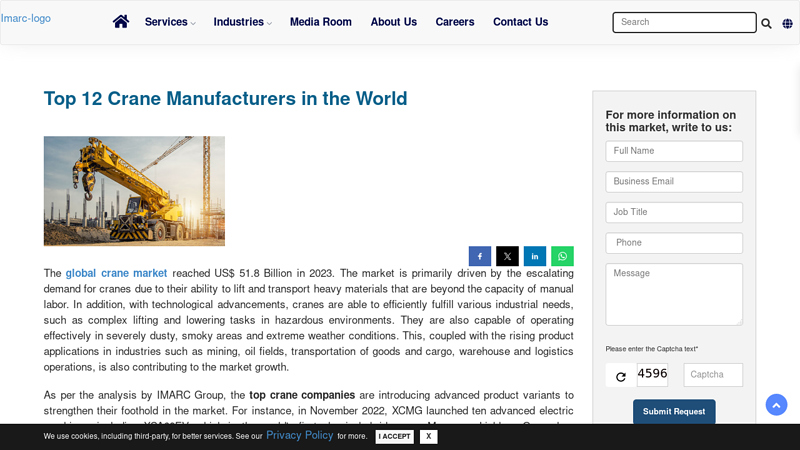The image size is (800, 450).
Task: Share article on LinkedIn
Action: (535, 256)
